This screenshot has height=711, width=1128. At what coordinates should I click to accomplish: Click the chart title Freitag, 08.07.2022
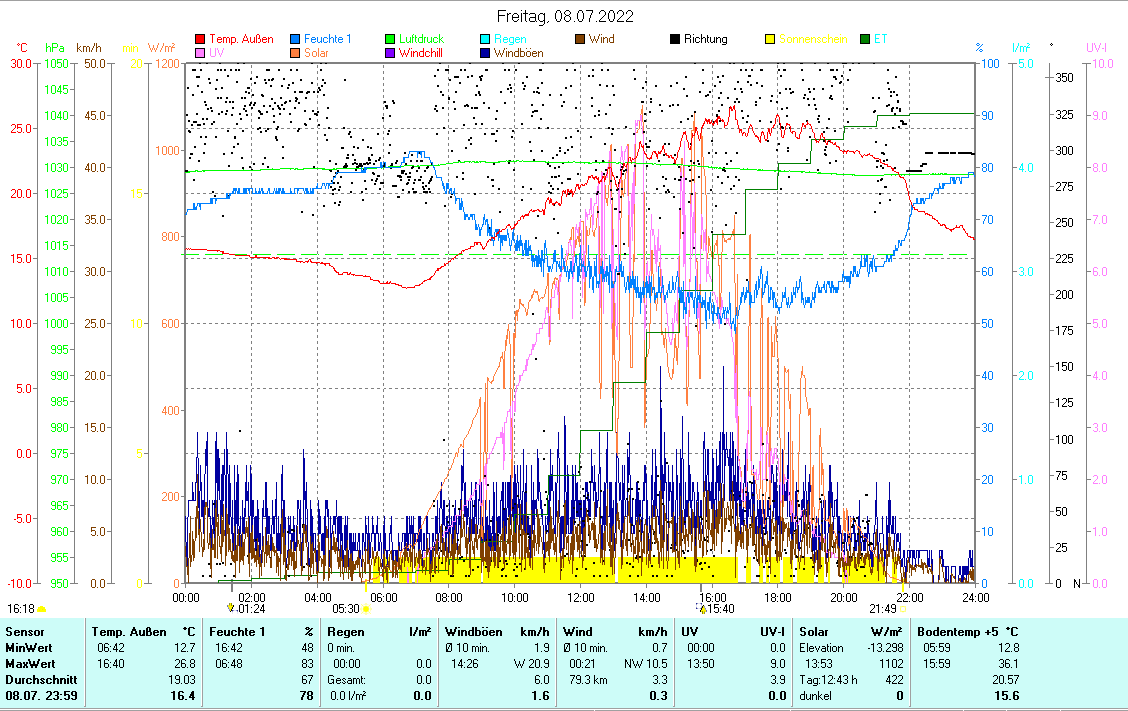pos(565,16)
